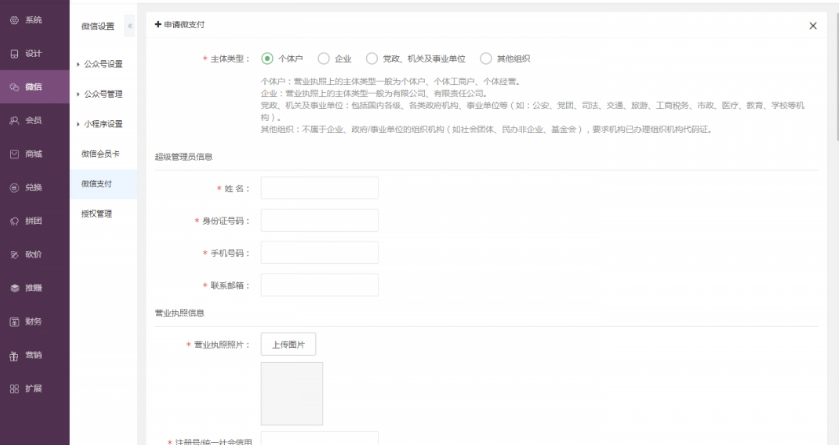
Task: Choose 党政、机关及事业单位 subject type
Action: [x=372, y=59]
